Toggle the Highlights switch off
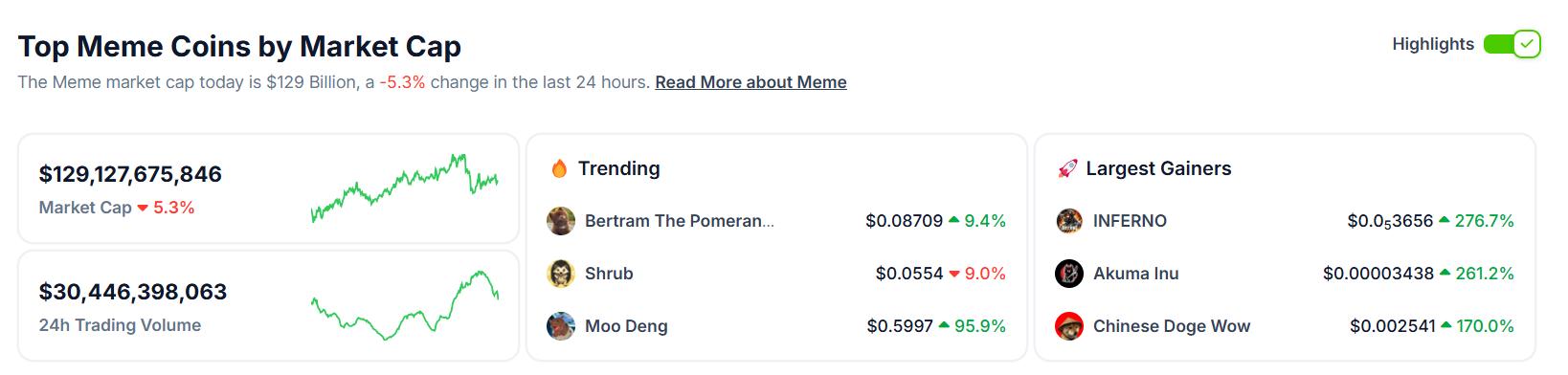 coord(1512,44)
